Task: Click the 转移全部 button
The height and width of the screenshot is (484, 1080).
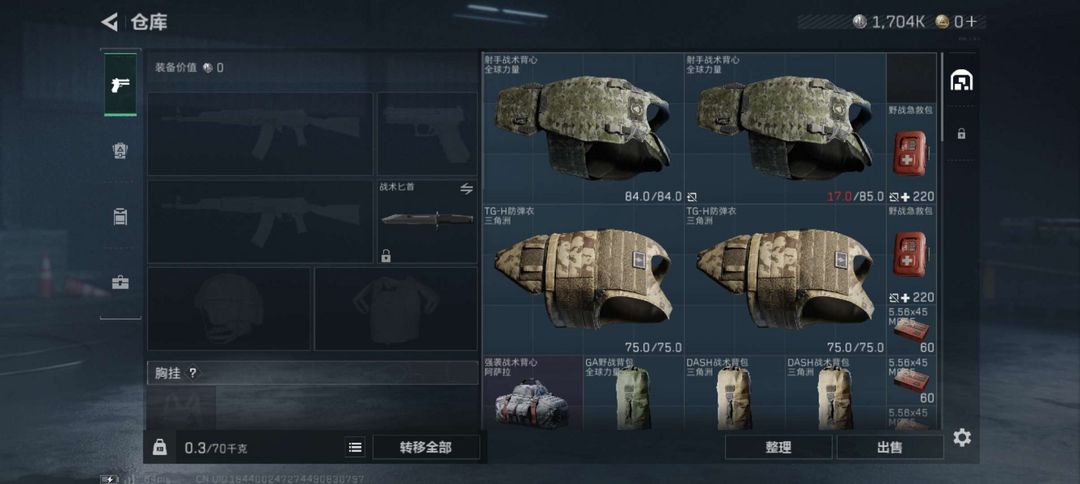Action: [426, 448]
